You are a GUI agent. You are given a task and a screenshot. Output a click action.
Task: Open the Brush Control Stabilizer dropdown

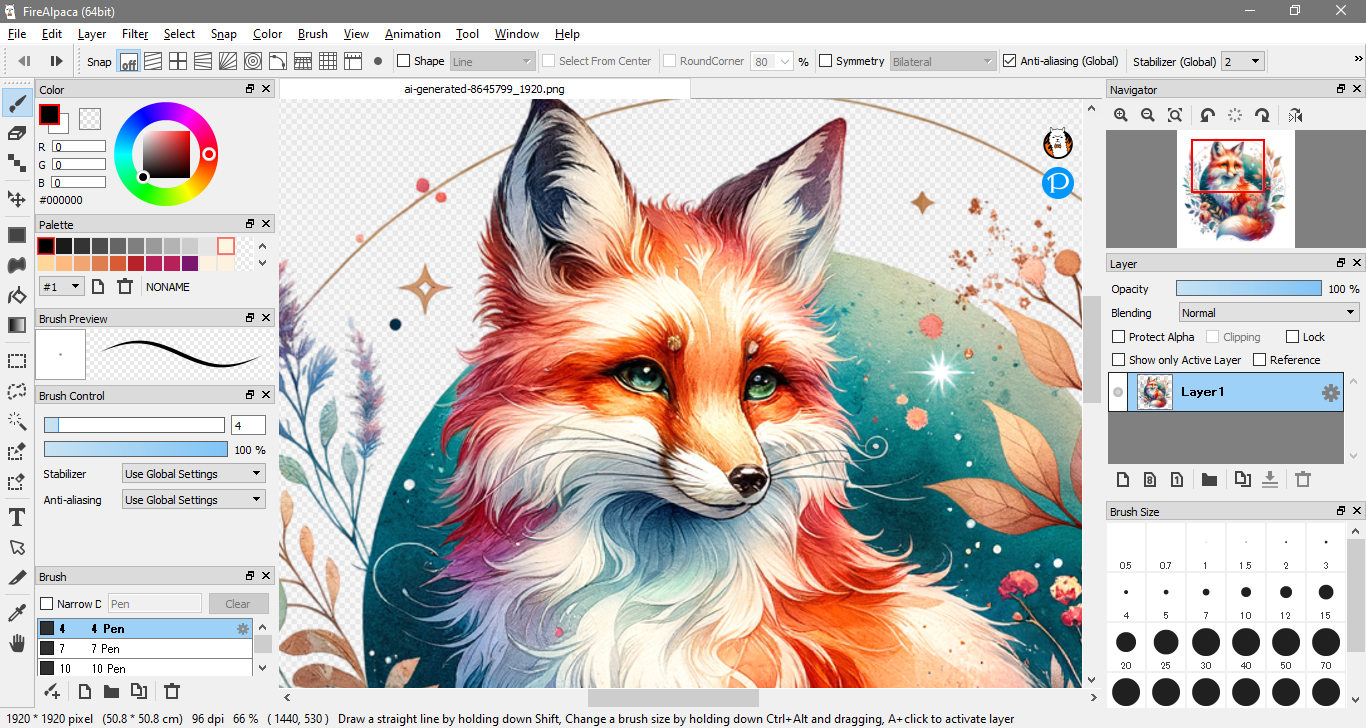tap(194, 474)
